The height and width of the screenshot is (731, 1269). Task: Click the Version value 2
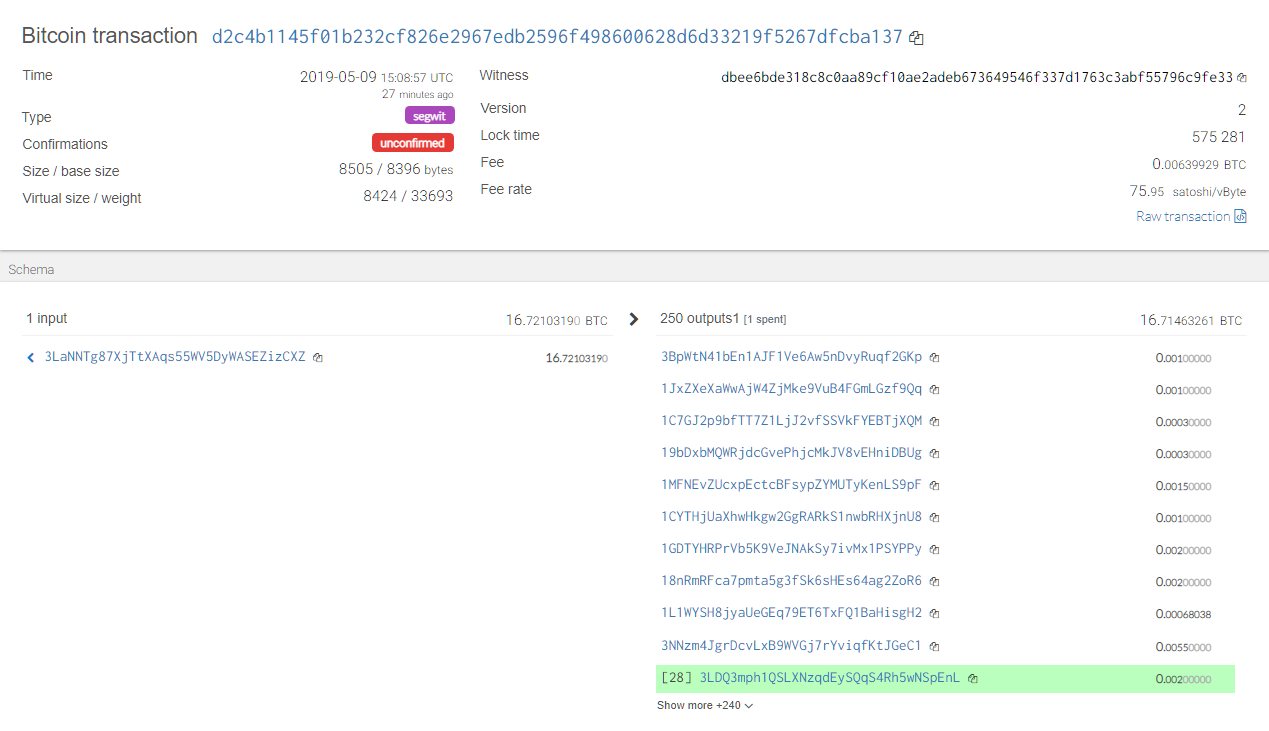[1242, 110]
